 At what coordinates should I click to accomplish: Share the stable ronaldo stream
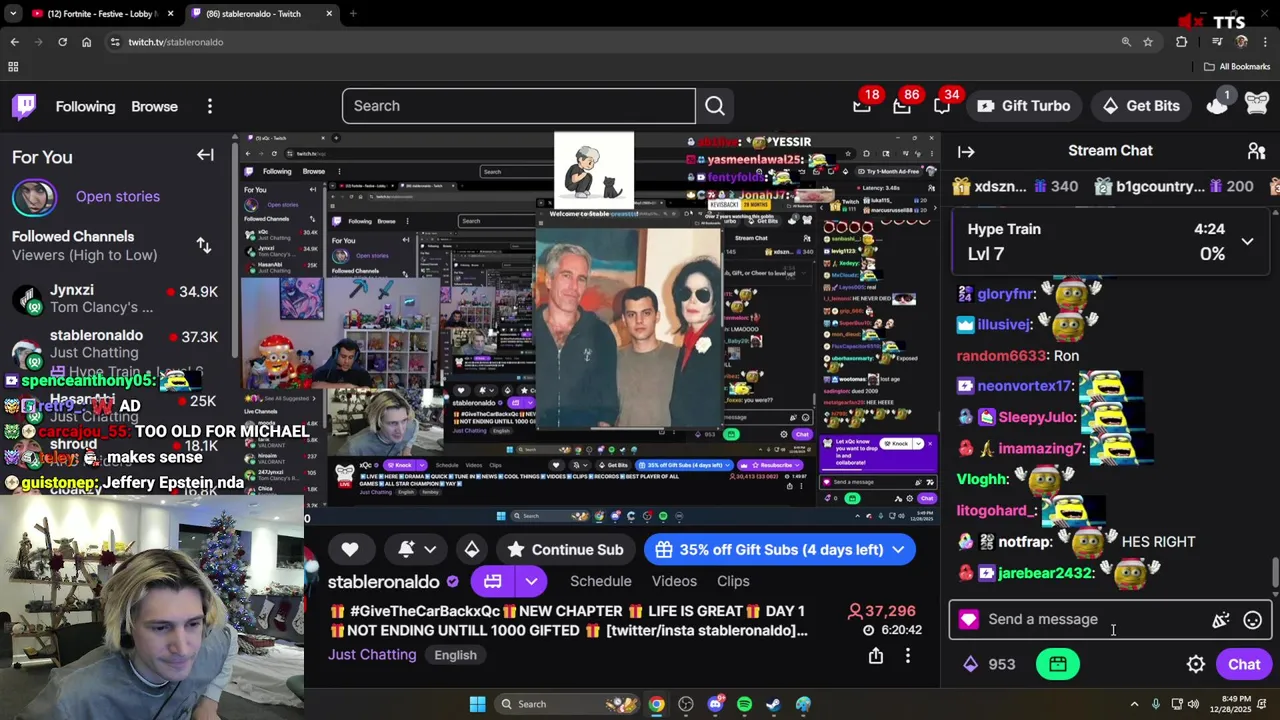(x=876, y=655)
